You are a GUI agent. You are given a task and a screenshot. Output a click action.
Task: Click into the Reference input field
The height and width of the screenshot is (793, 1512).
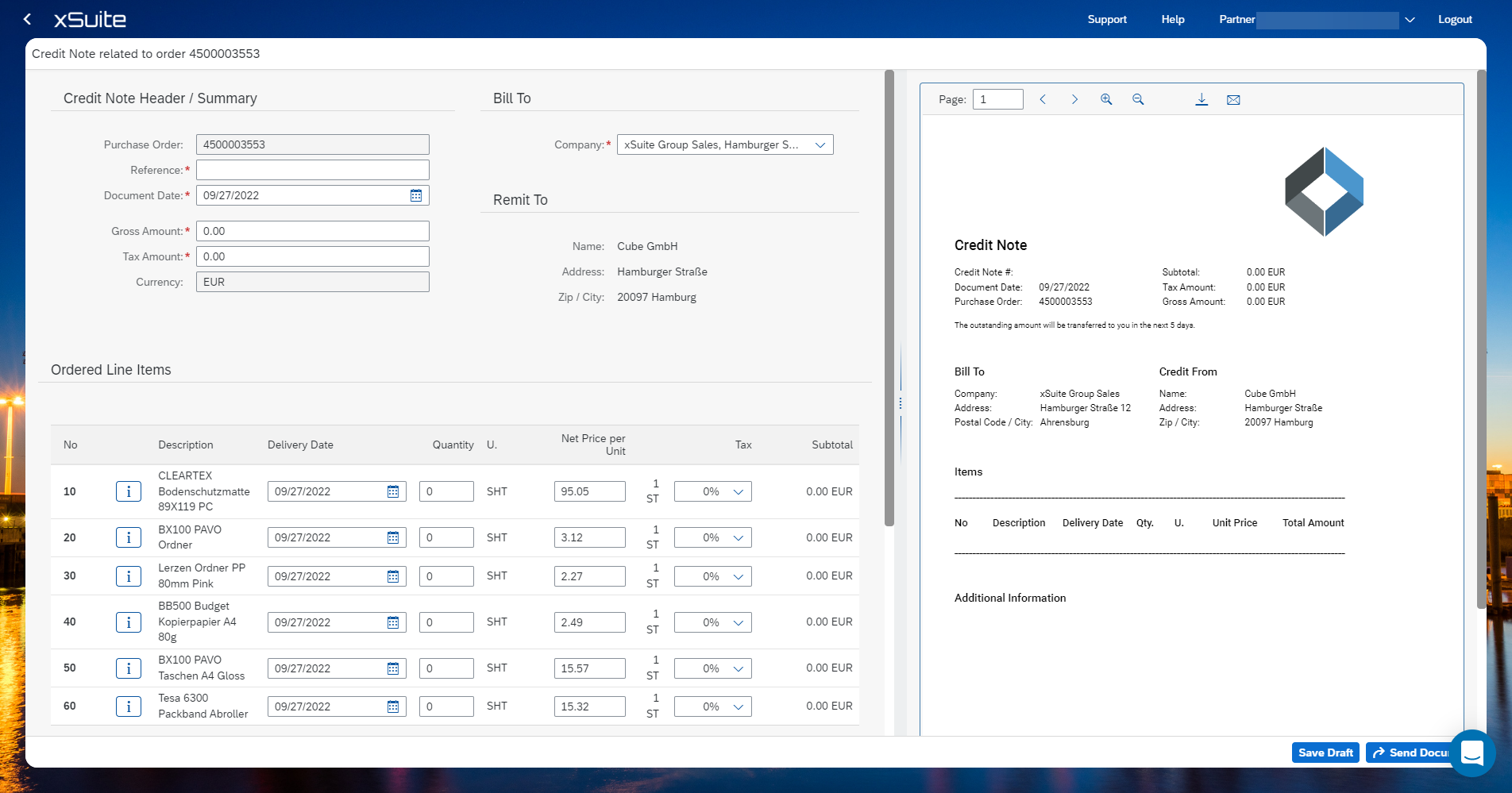[312, 170]
